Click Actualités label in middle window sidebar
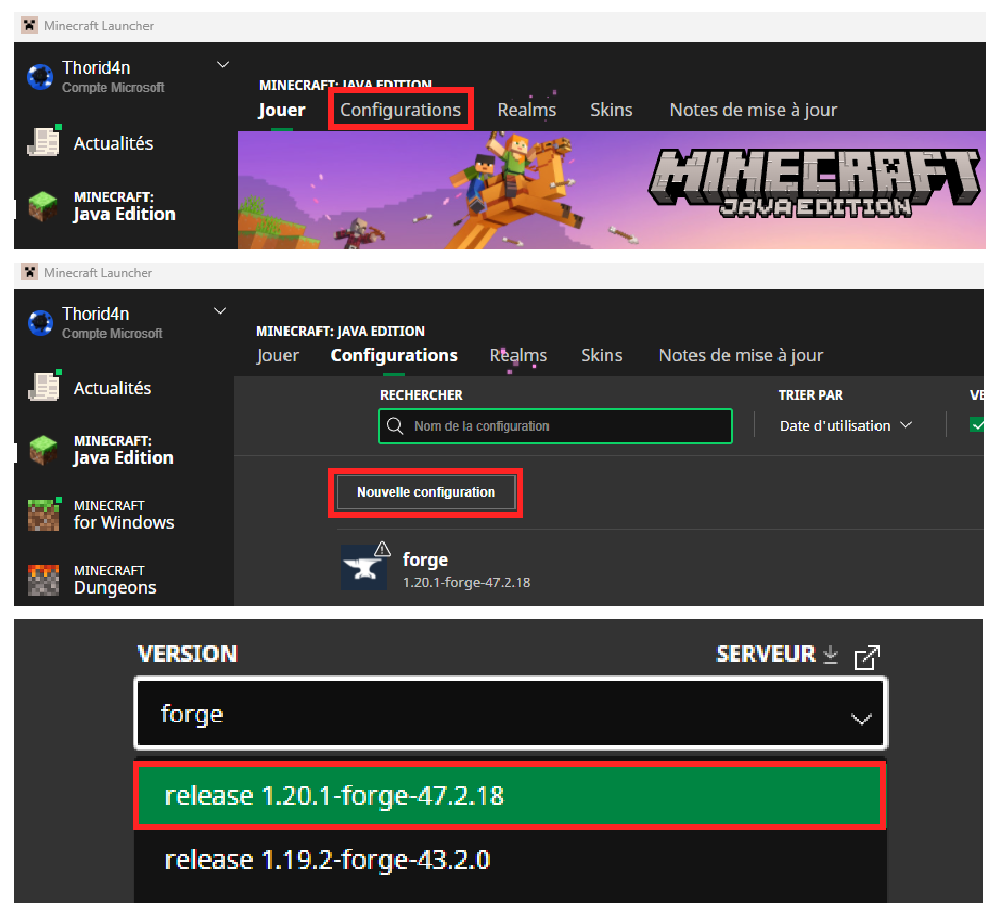The width and height of the screenshot is (1000, 919). coord(112,388)
